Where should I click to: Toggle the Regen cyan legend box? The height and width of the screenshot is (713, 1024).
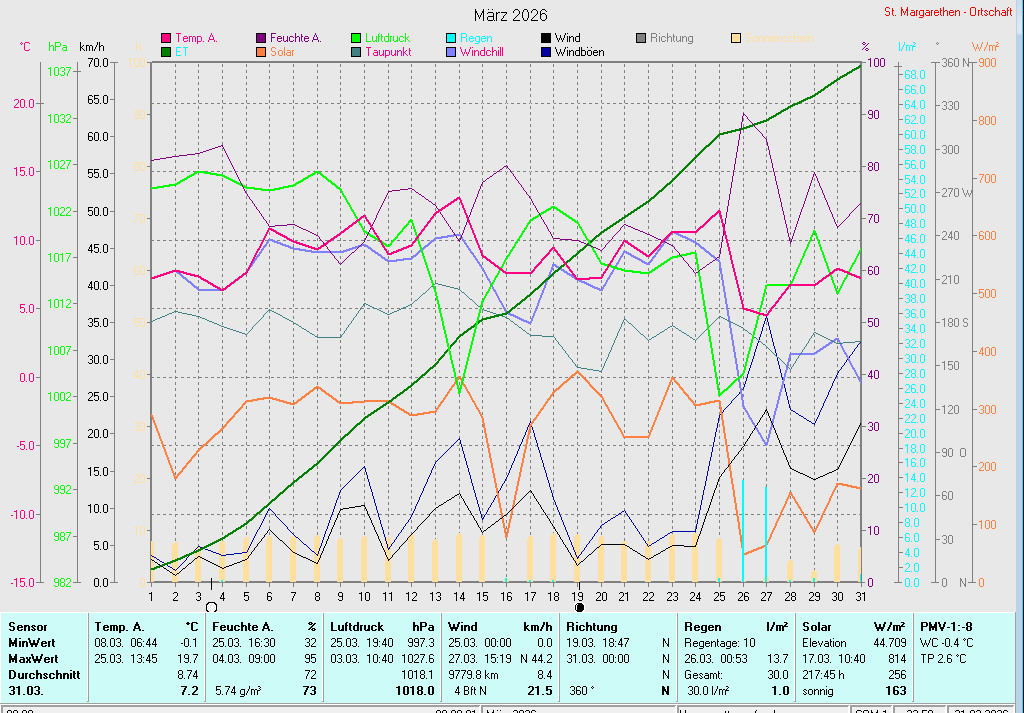451,38
